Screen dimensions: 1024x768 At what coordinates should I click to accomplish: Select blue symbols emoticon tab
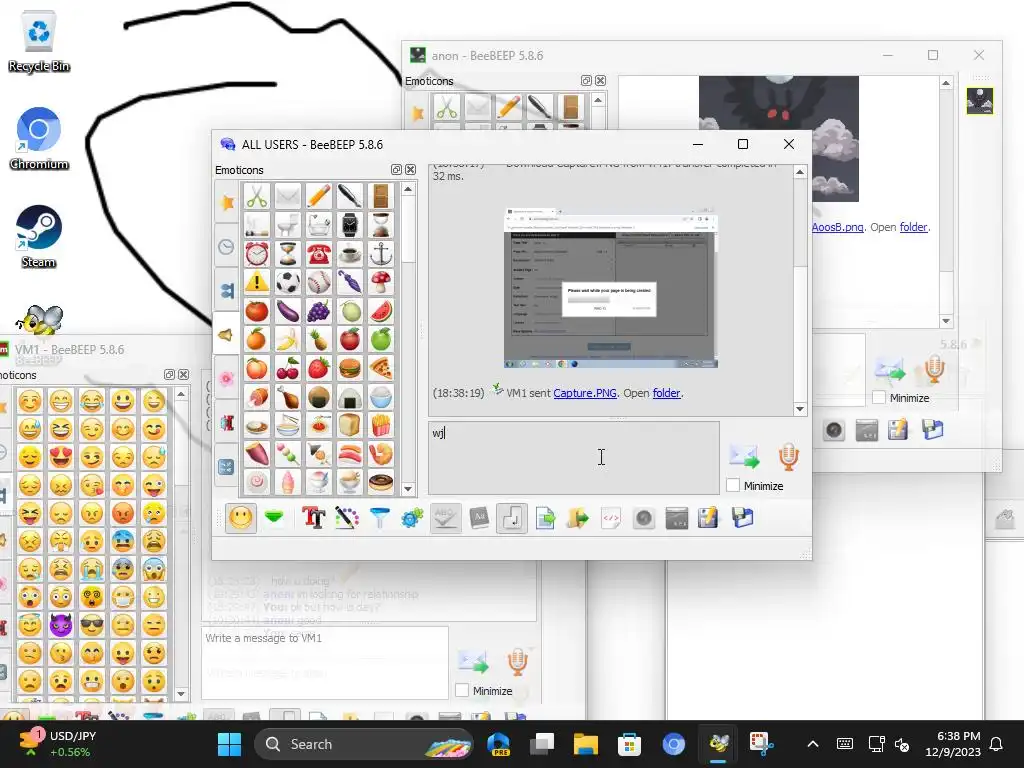click(x=227, y=466)
